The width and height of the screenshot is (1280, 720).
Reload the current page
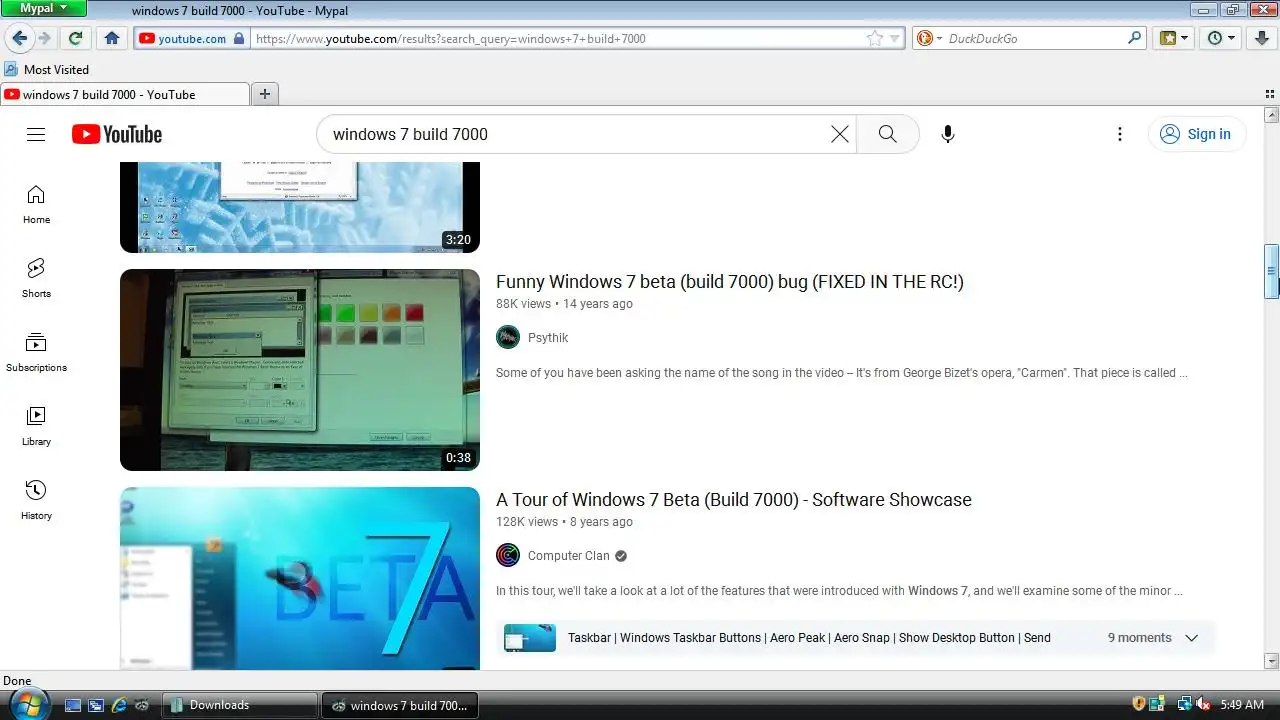[x=75, y=38]
